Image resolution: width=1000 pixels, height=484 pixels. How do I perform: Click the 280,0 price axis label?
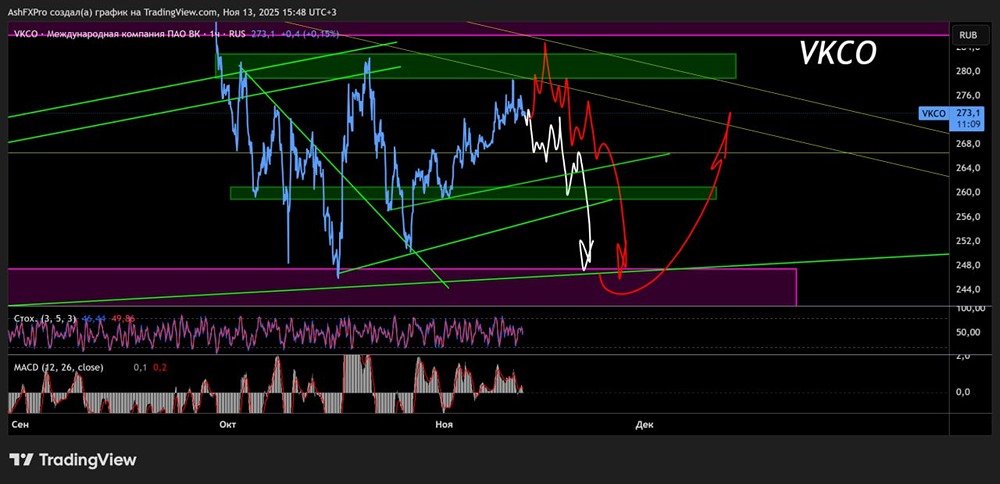[966, 71]
